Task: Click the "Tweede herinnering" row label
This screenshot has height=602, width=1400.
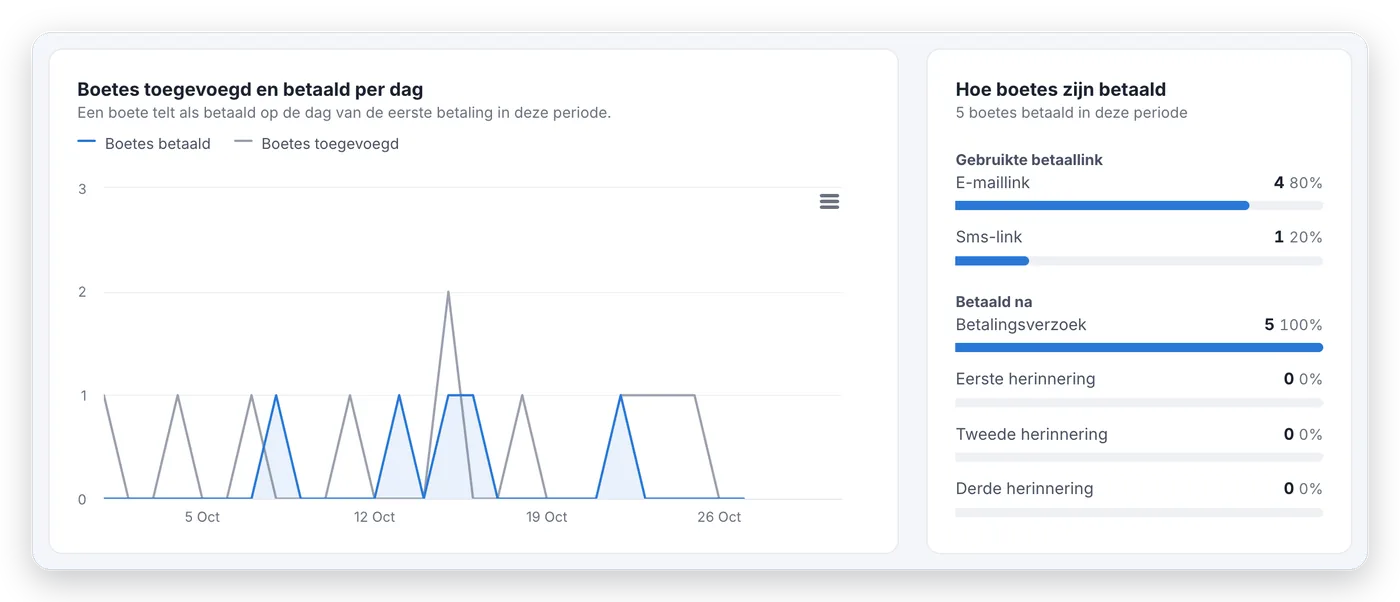Action: (1031, 434)
